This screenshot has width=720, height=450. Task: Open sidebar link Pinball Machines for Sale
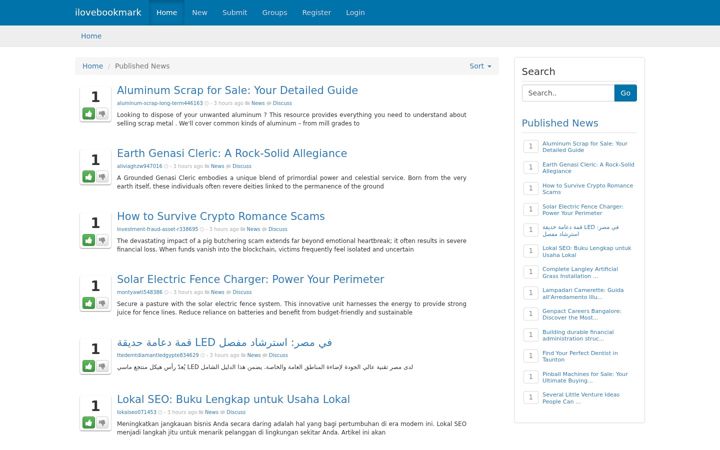[585, 377]
